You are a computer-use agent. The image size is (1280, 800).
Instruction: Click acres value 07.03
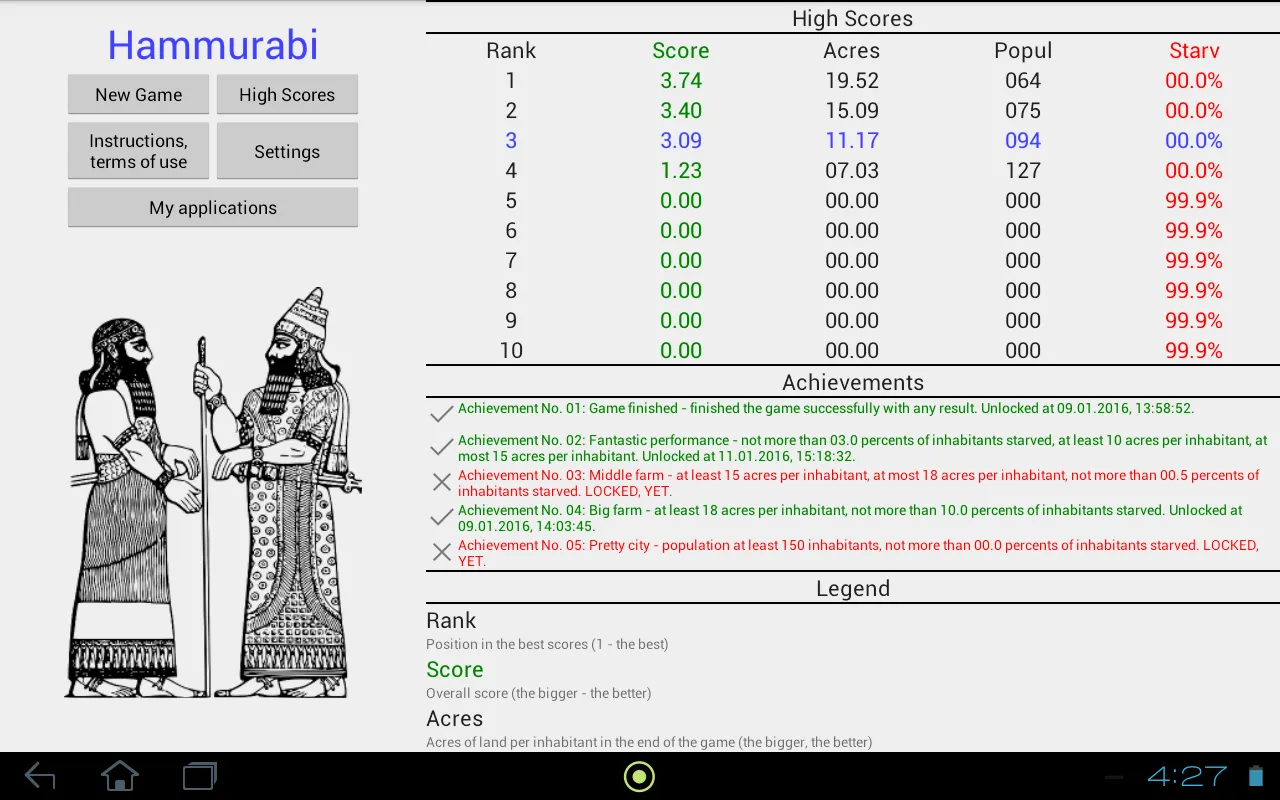(x=852, y=171)
